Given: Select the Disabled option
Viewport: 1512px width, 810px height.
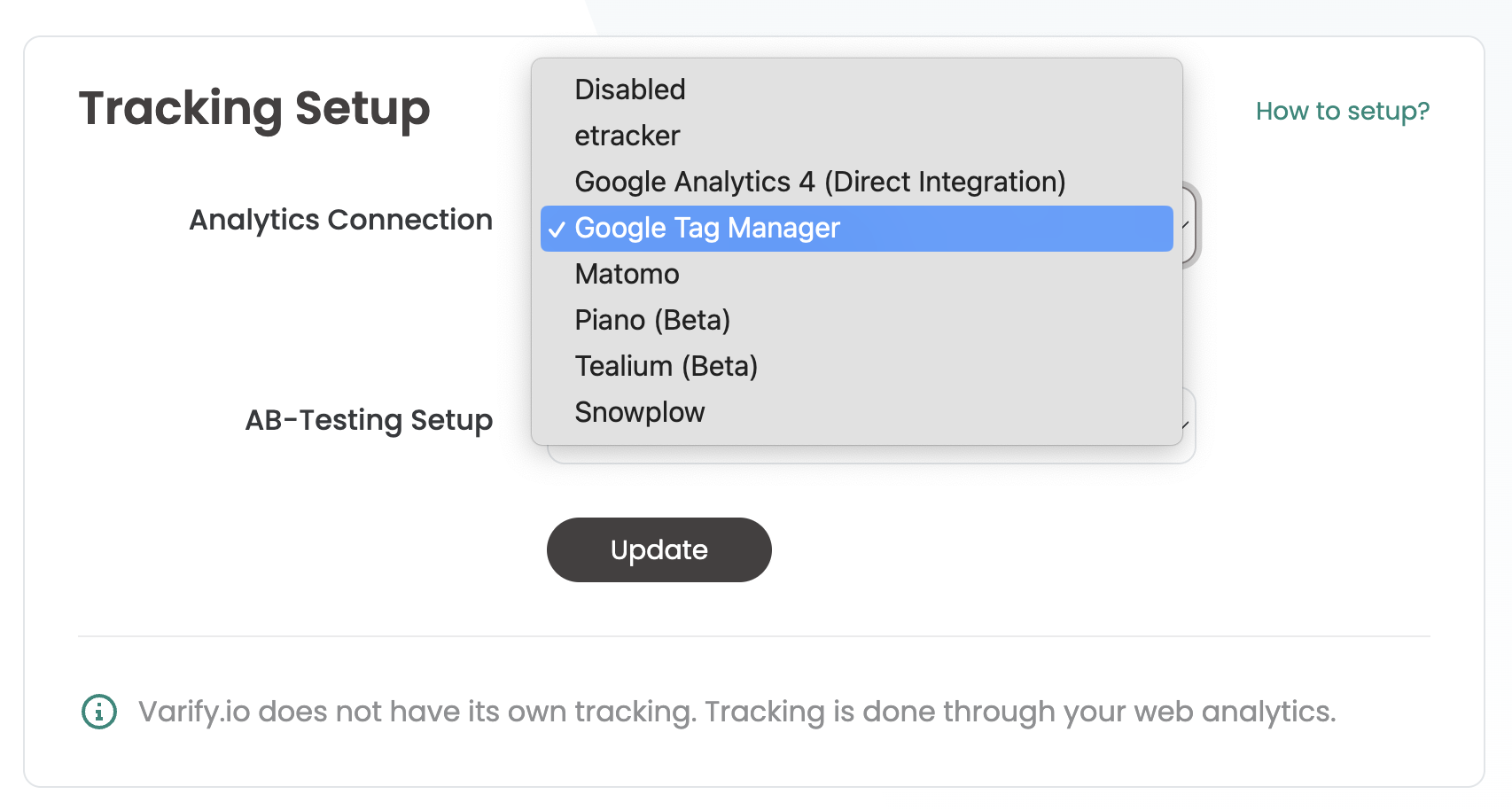Looking at the screenshot, I should click(856, 90).
